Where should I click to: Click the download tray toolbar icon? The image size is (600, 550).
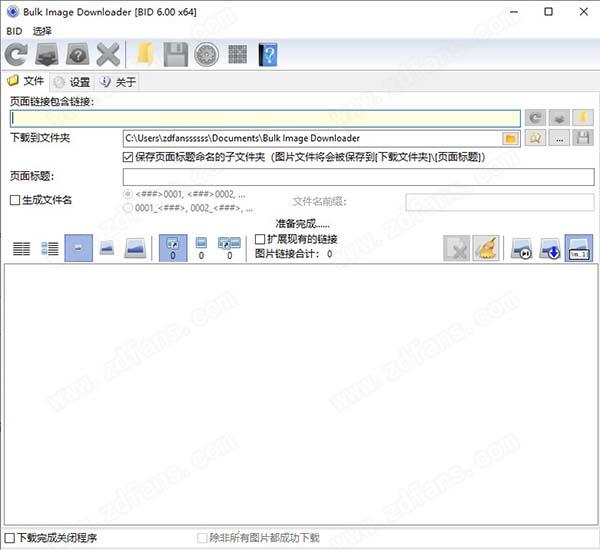point(47,55)
